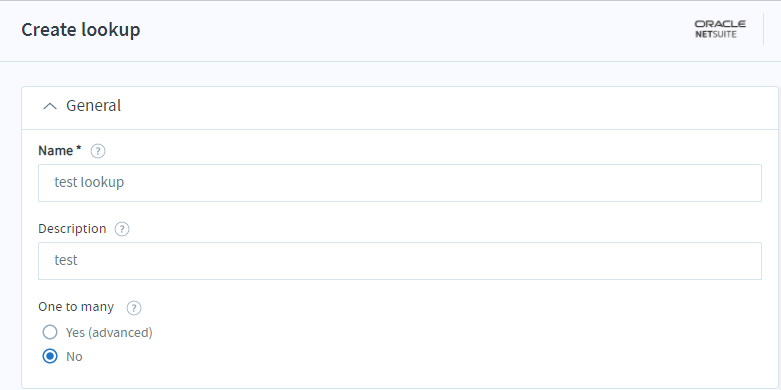781x390 pixels.
Task: Open the help tooltip next to Name
Action: click(98, 151)
